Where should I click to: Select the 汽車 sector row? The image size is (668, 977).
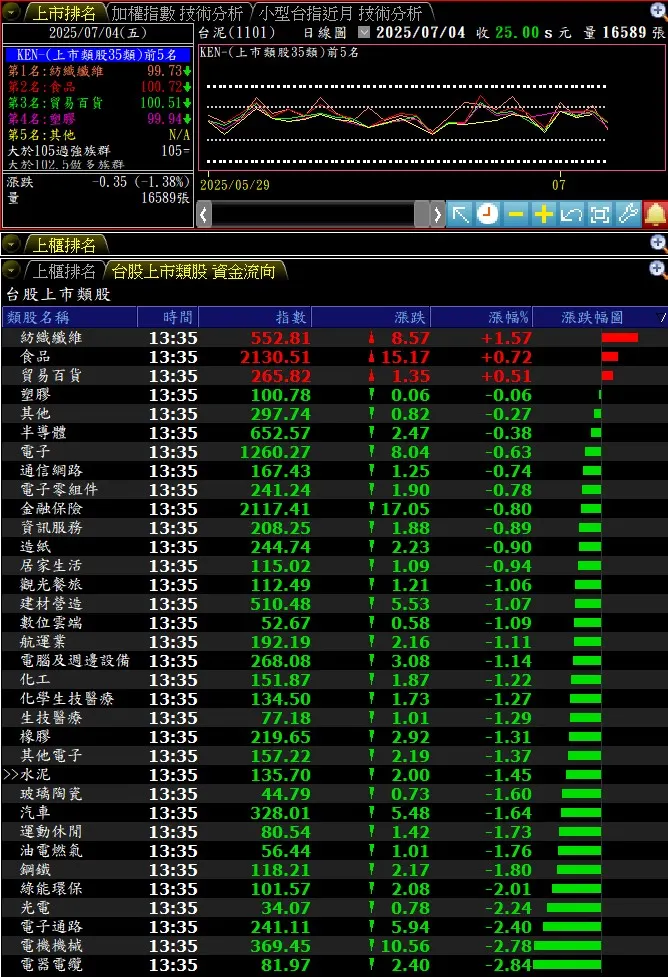[x=334, y=813]
